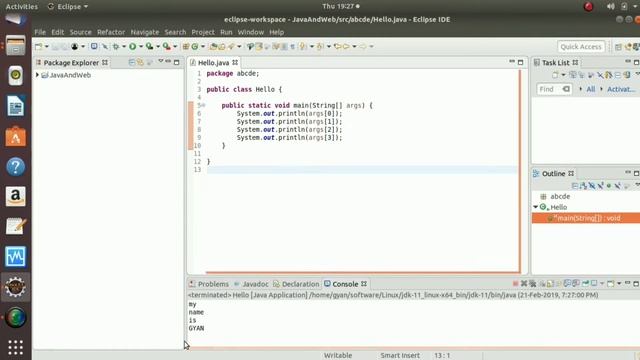Click console output line GYAN
This screenshot has width=640, height=360.
point(196,328)
